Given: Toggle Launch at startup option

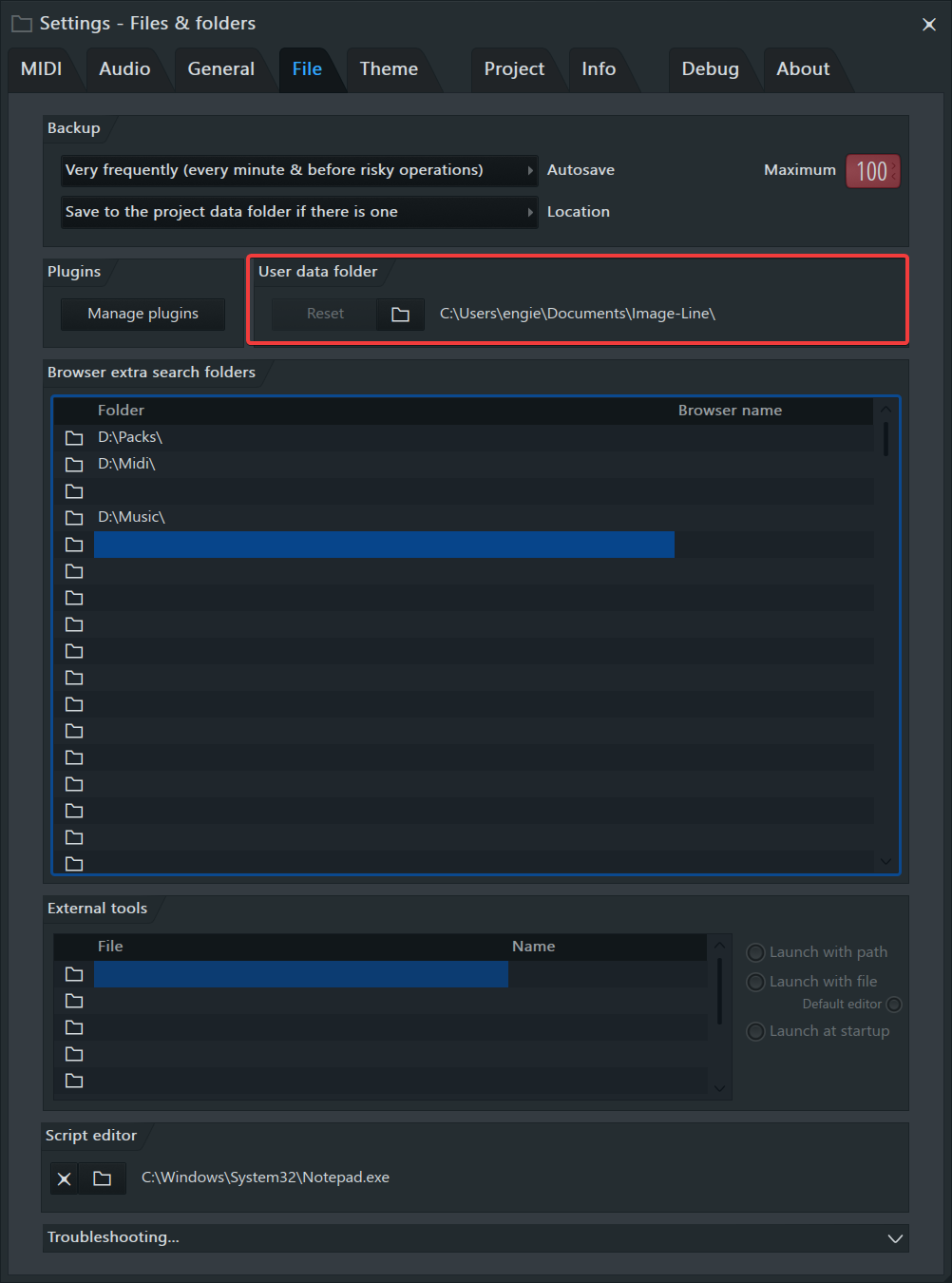Looking at the screenshot, I should click(x=756, y=1031).
